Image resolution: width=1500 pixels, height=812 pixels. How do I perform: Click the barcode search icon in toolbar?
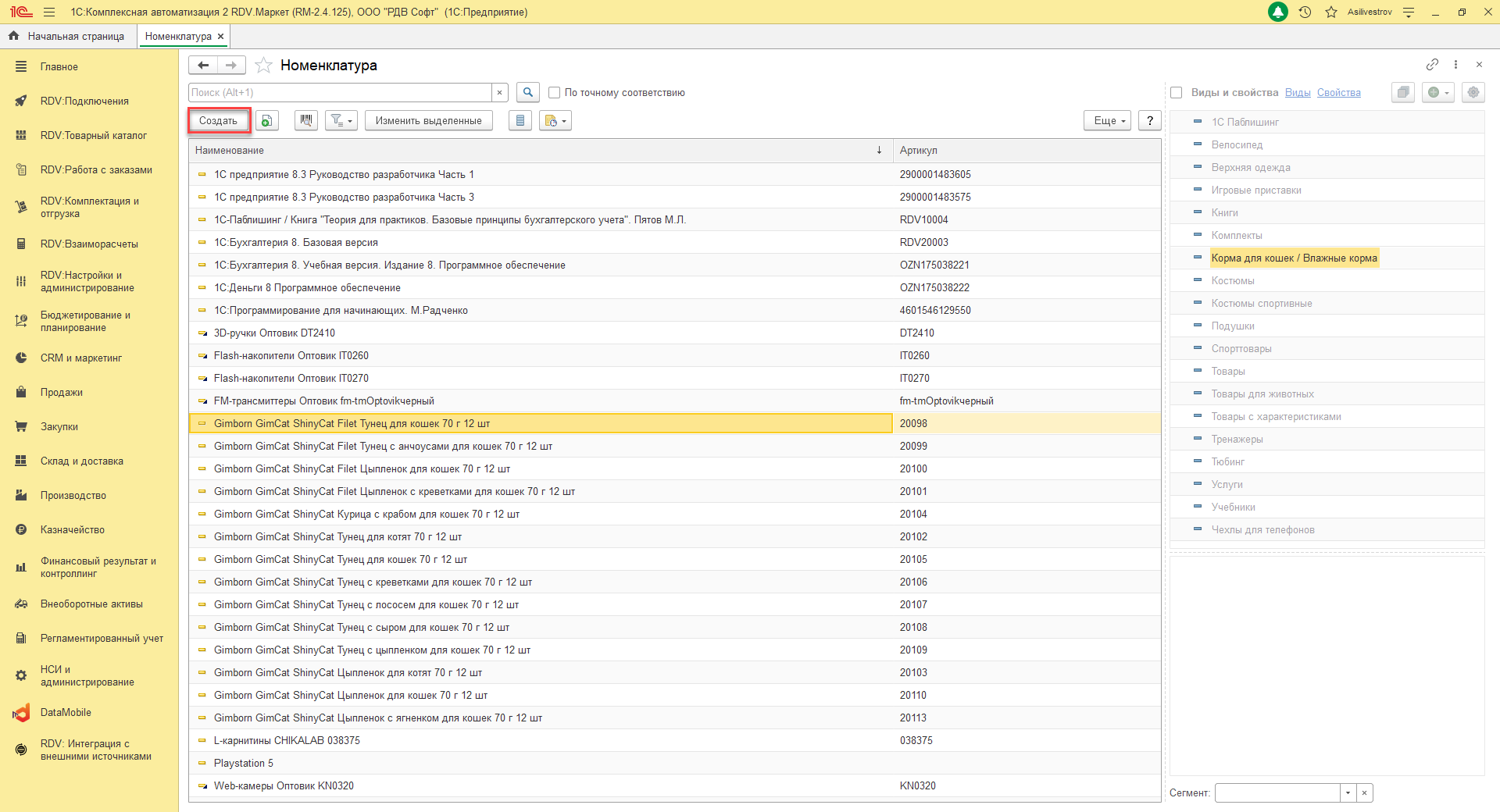306,120
